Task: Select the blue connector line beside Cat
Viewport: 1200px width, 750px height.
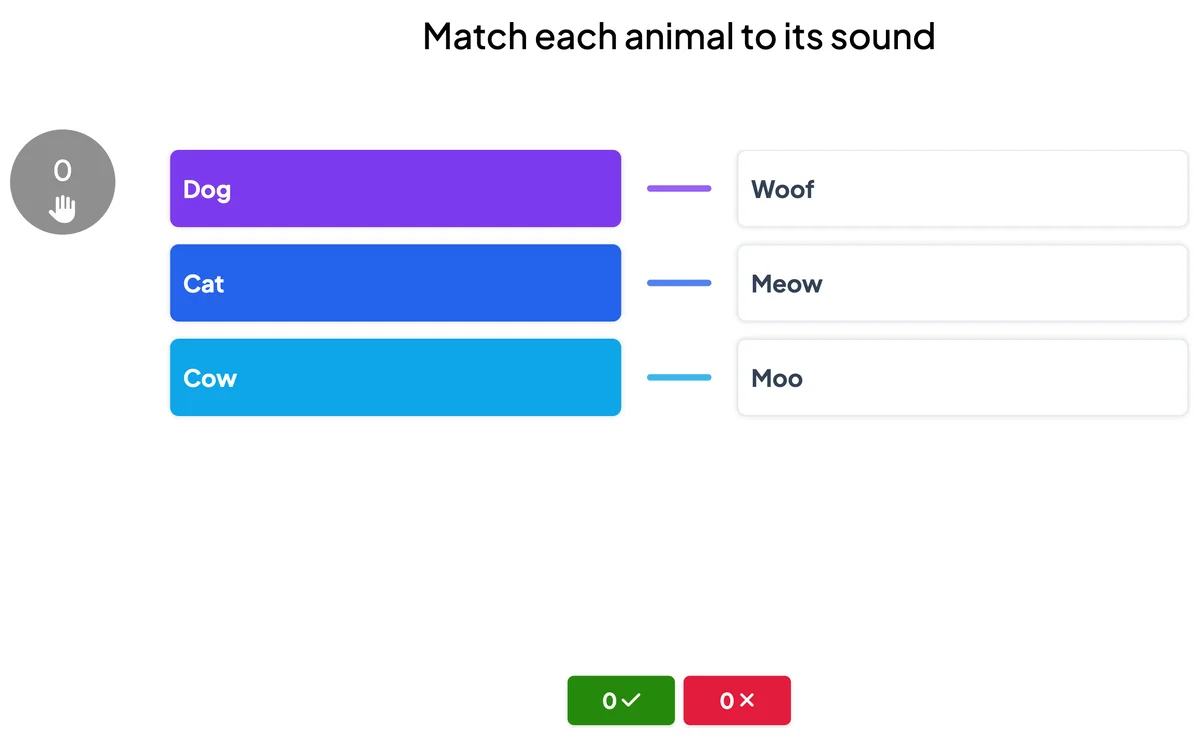Action: 679,283
